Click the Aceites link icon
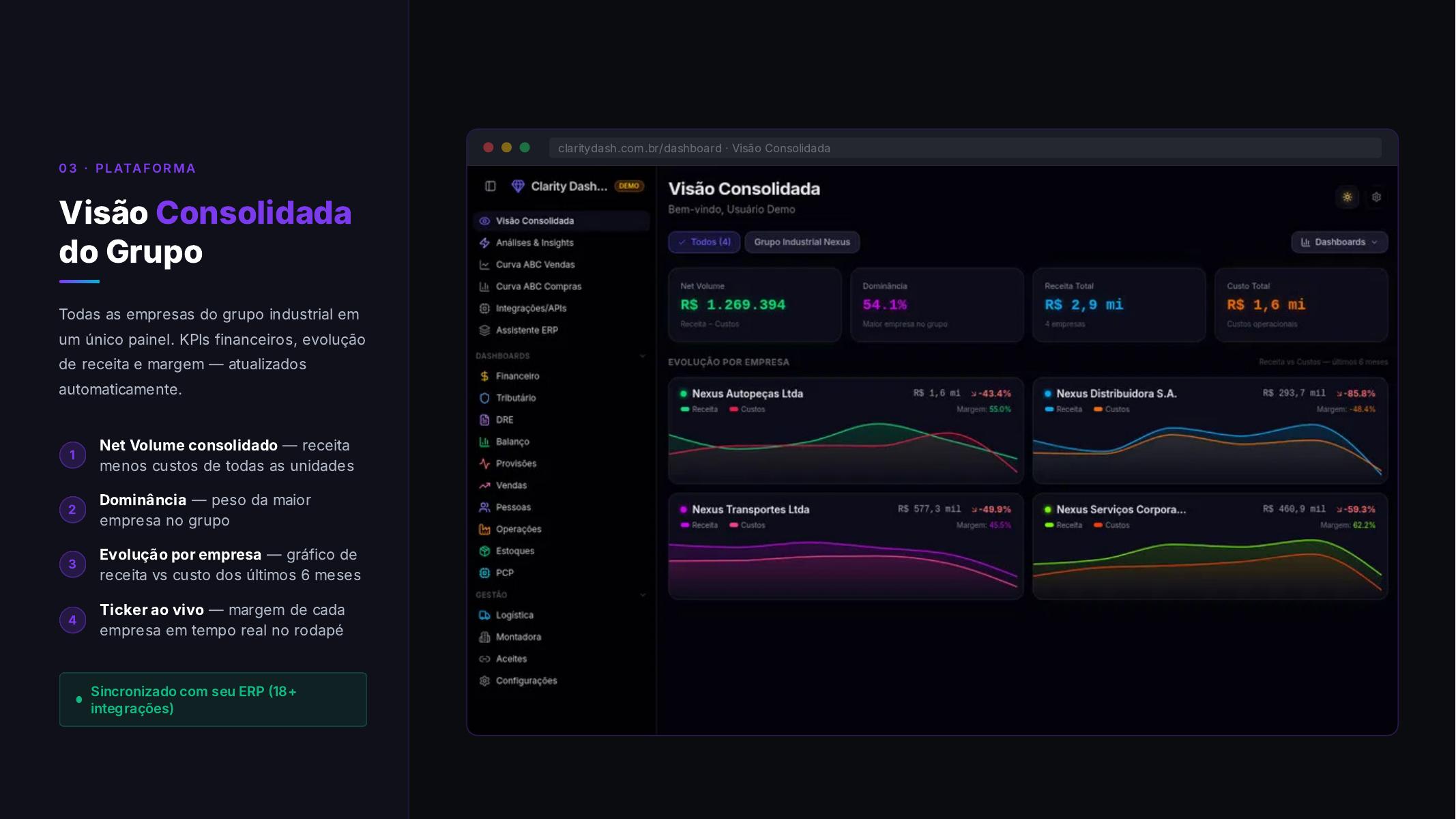The width and height of the screenshot is (1456, 819). tap(484, 659)
